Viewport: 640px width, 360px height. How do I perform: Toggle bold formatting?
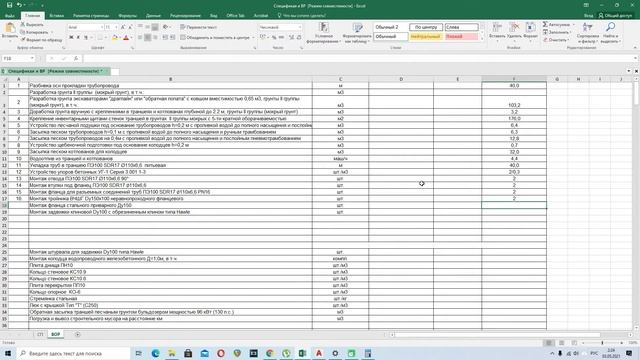coord(71,38)
